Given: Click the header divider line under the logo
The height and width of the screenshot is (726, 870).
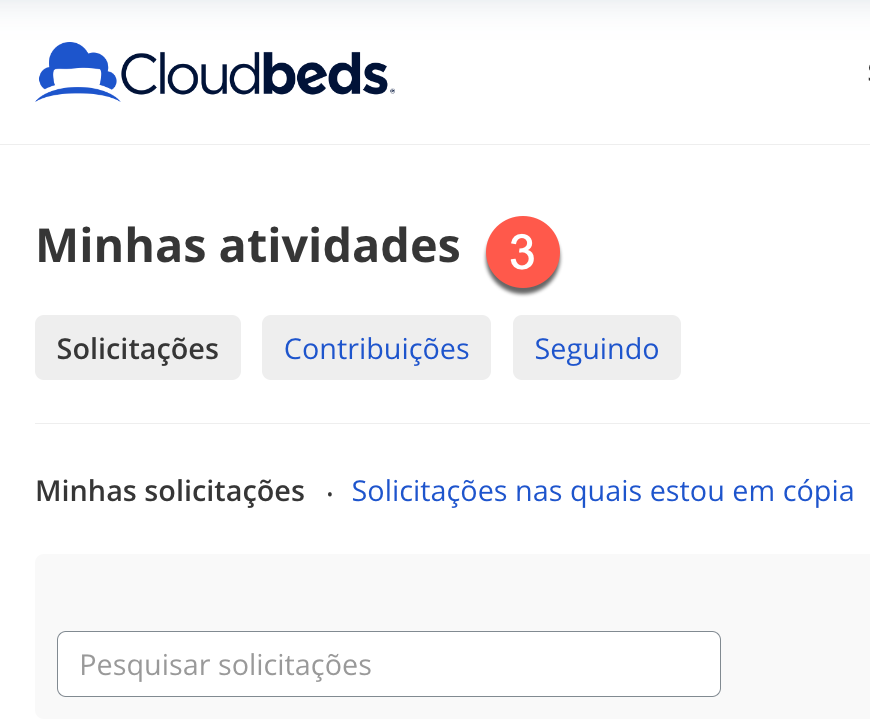Looking at the screenshot, I should 450,144.
